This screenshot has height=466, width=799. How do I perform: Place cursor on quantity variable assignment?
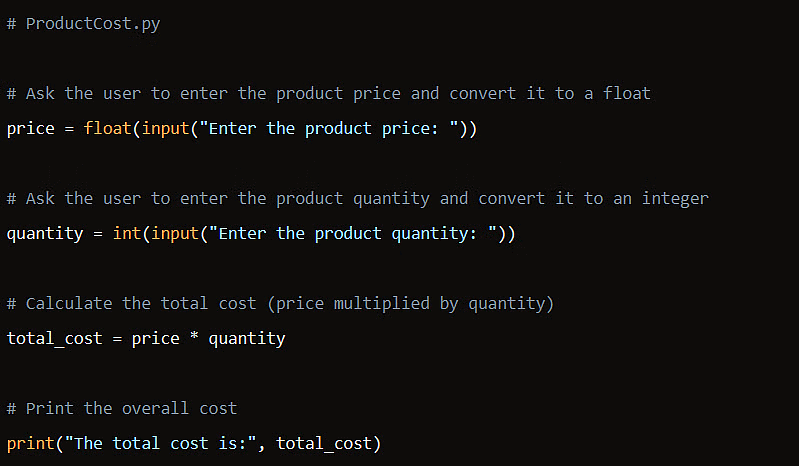tap(45, 234)
